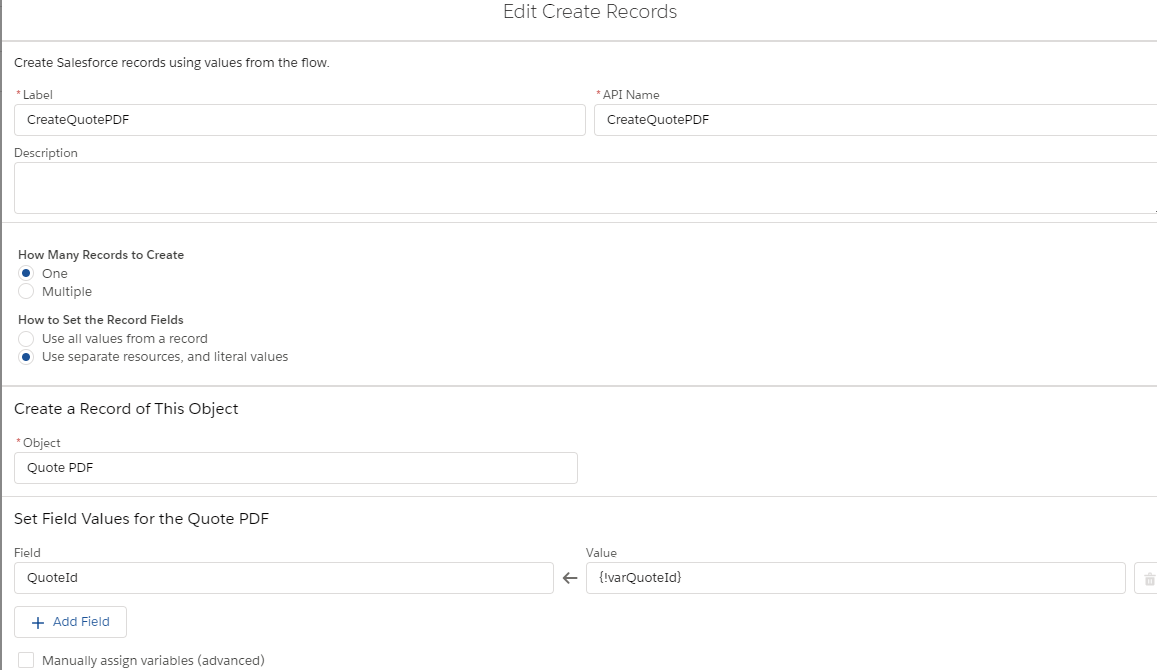1157x670 pixels.
Task: Select One record to create
Action: 27,273
